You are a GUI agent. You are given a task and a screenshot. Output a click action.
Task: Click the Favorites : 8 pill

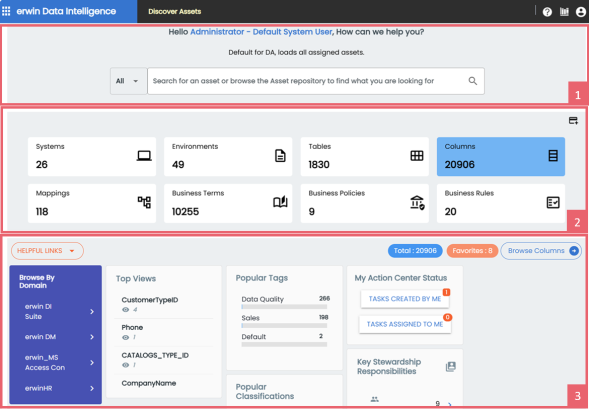pyautogui.click(x=472, y=251)
